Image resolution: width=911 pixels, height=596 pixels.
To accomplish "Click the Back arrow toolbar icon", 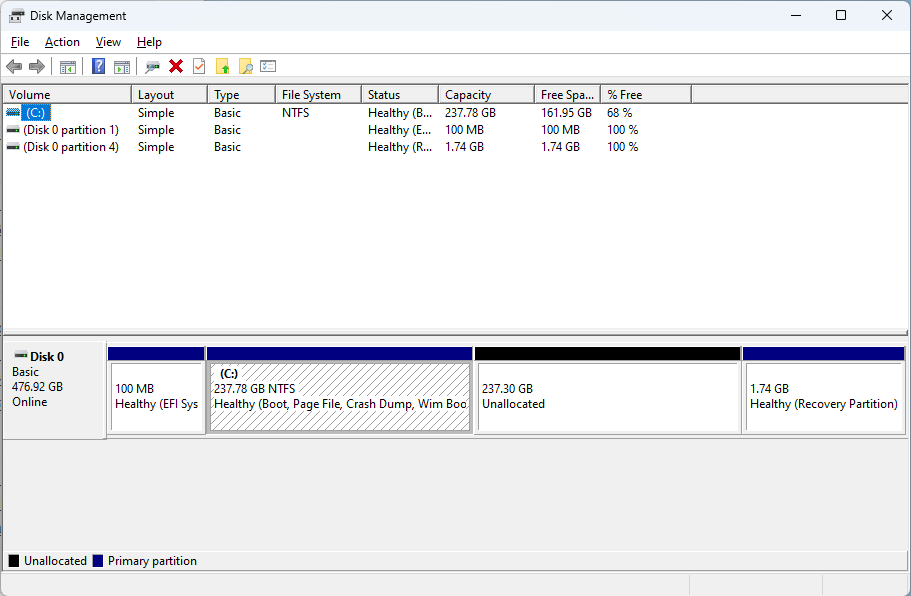I will click(x=14, y=67).
